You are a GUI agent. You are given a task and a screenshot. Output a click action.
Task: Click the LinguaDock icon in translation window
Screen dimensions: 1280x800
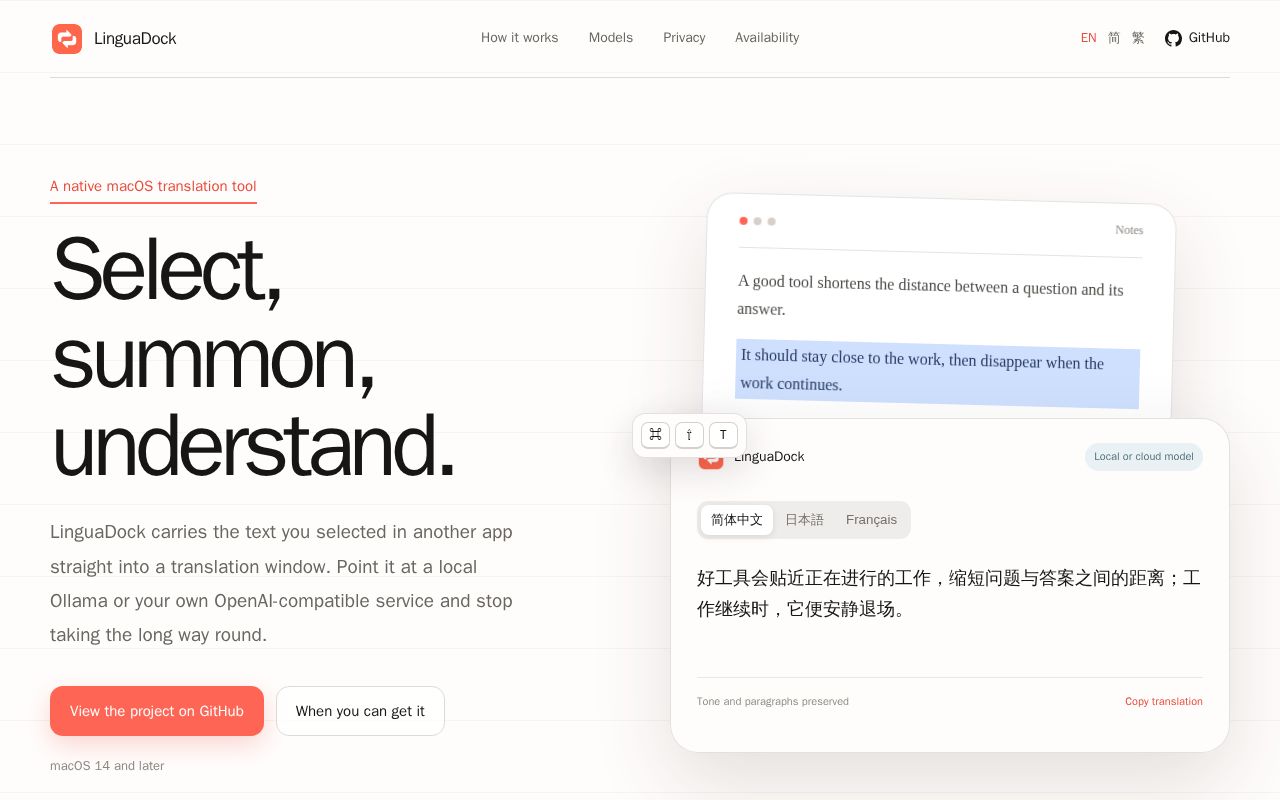711,459
